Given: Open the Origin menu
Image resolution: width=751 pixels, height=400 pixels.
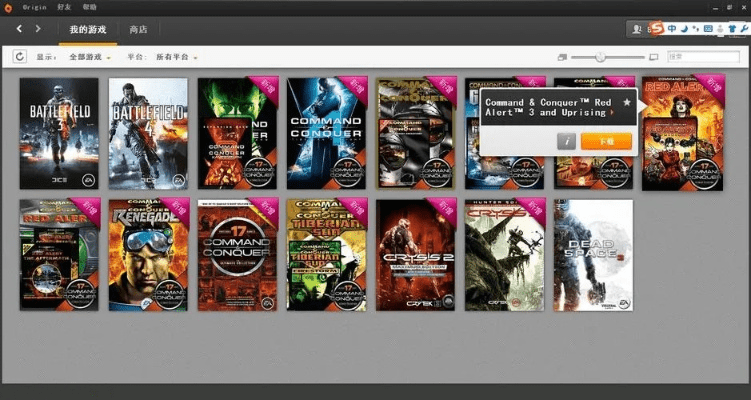Looking at the screenshot, I should [34, 6].
